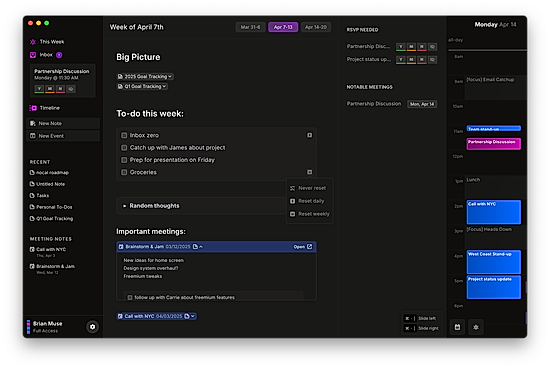The width and height of the screenshot is (550, 368).
Task: Check follow up with Carrie task
Action: (130, 297)
